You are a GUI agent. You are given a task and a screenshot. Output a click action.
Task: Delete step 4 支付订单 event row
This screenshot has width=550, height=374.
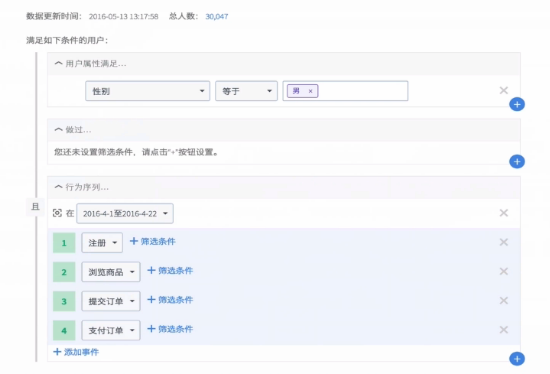[x=504, y=330]
